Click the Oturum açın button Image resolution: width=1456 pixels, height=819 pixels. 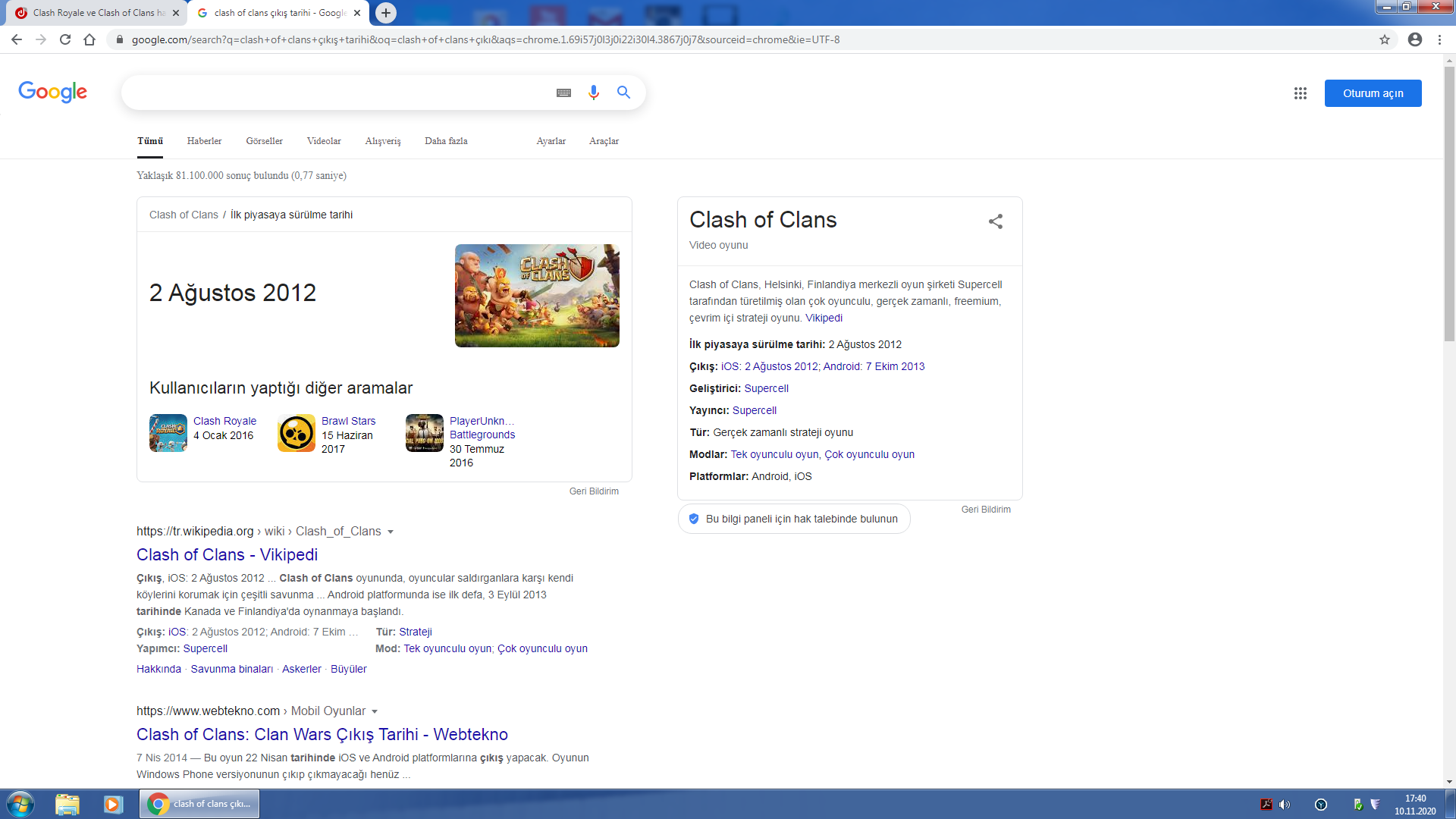tap(1373, 93)
